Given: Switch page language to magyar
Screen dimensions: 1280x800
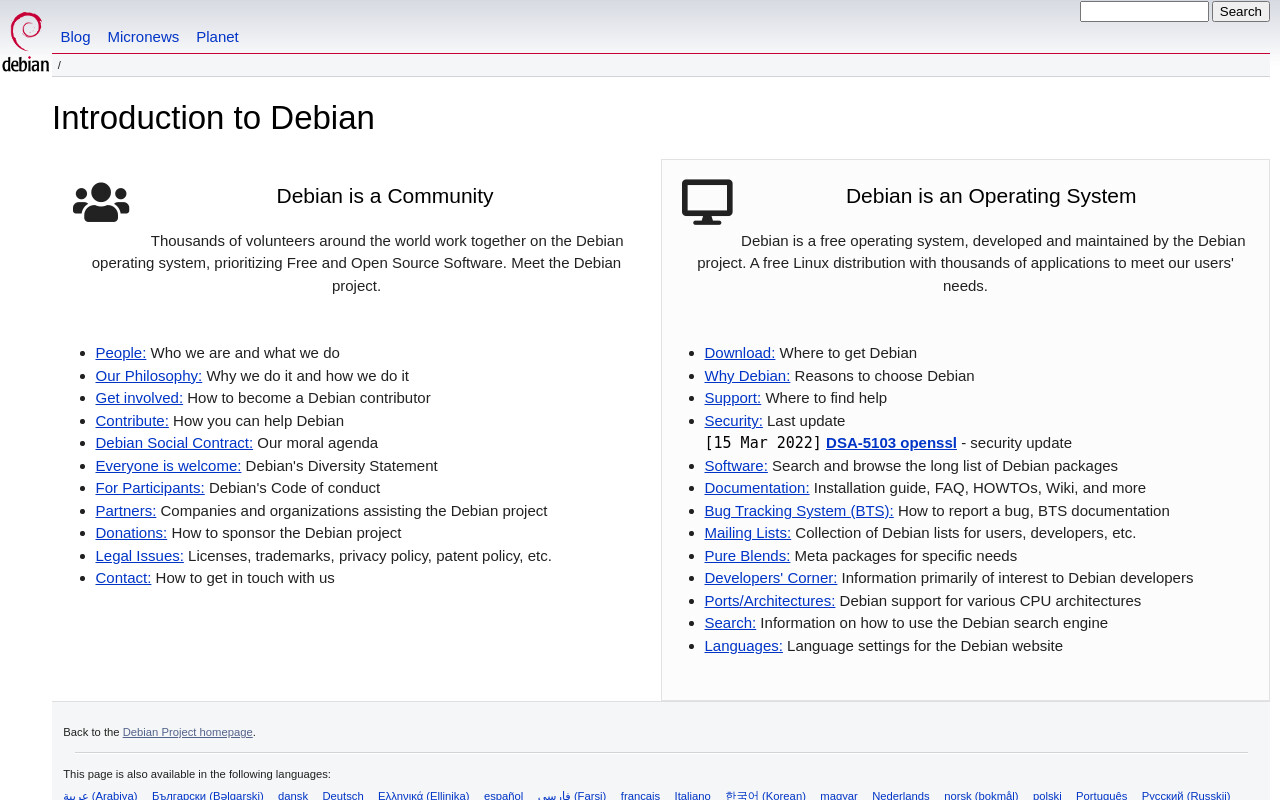Looking at the screenshot, I should click(x=839, y=795).
